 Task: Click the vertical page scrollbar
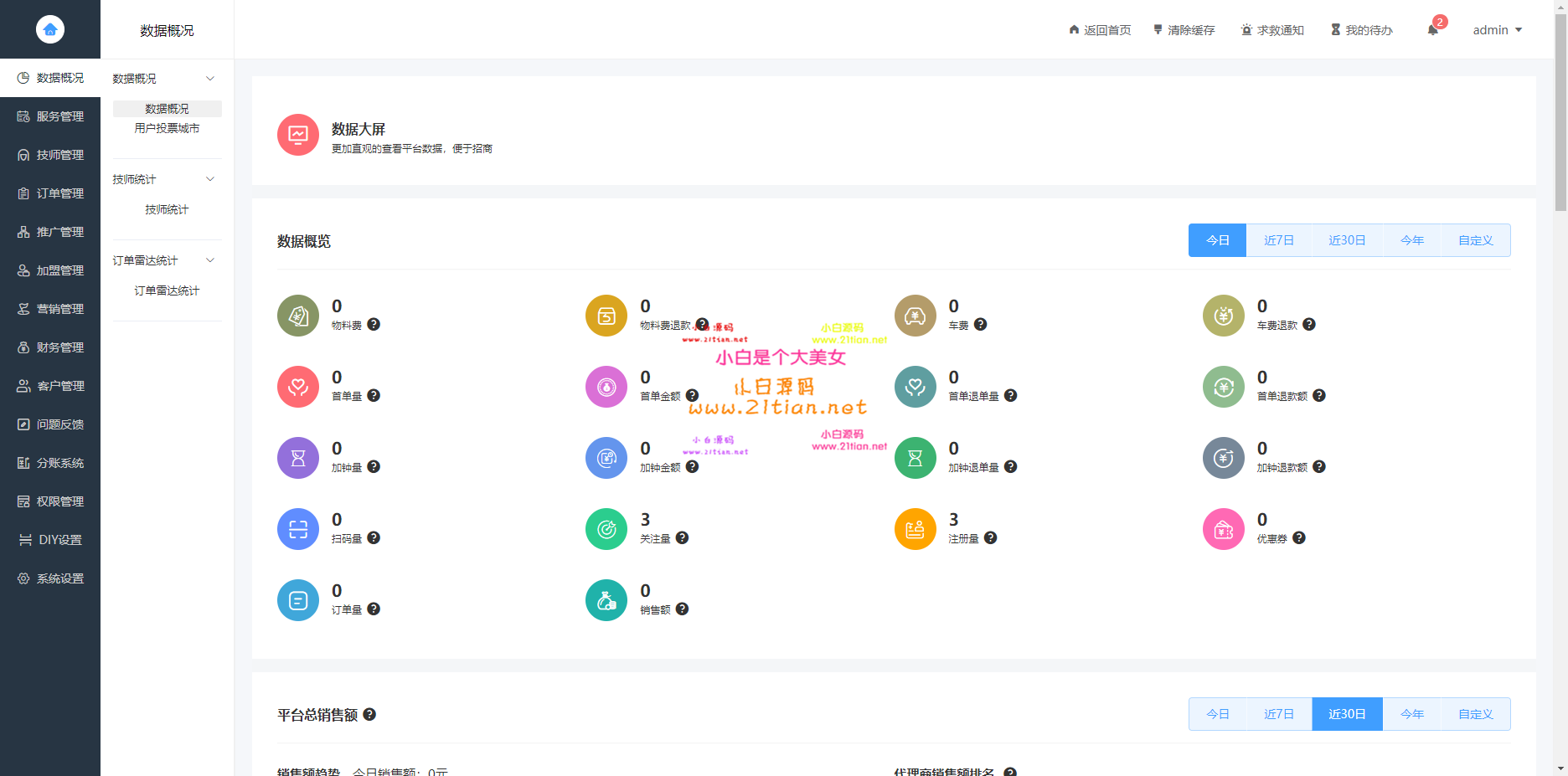(1560, 109)
